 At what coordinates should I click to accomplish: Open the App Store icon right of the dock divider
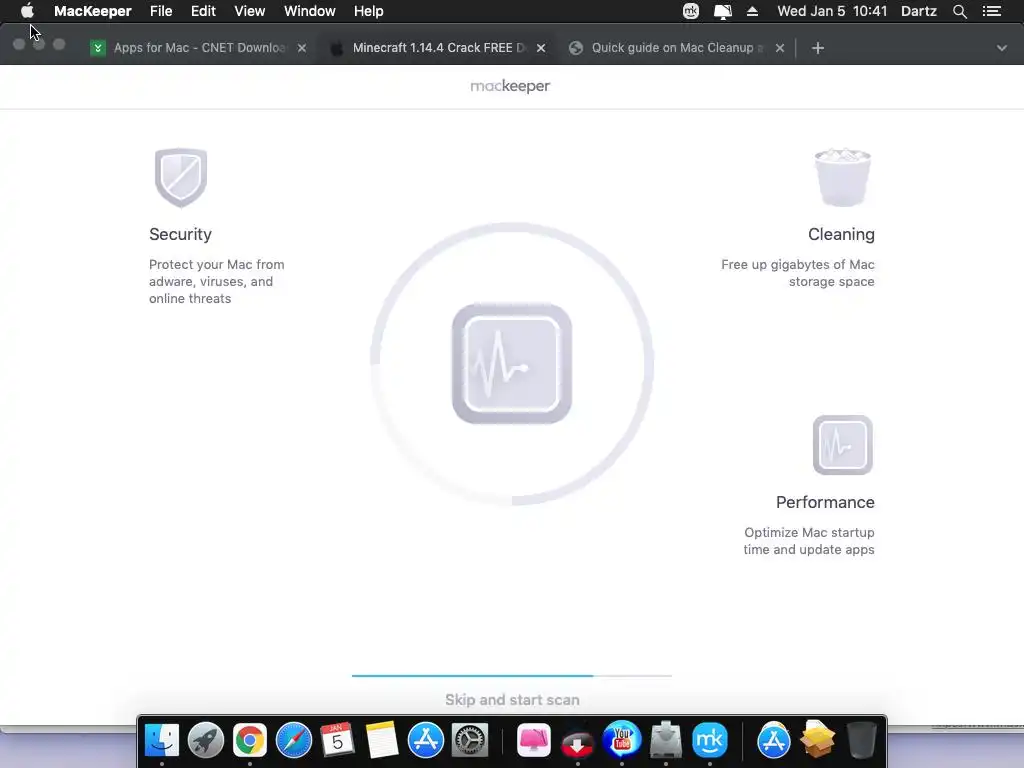[x=774, y=741]
